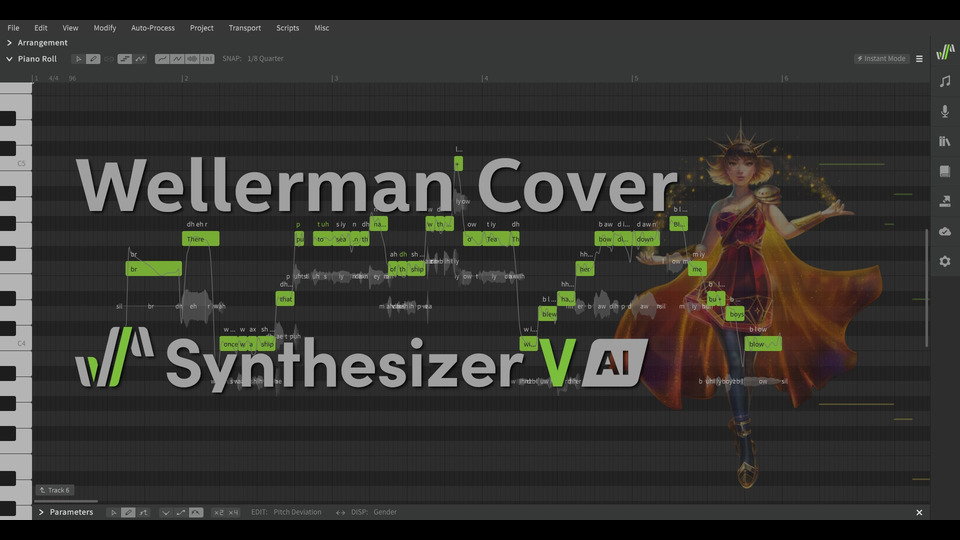This screenshot has height=540, width=960.
Task: Open the Piano Roll hamburger menu
Action: 920,59
